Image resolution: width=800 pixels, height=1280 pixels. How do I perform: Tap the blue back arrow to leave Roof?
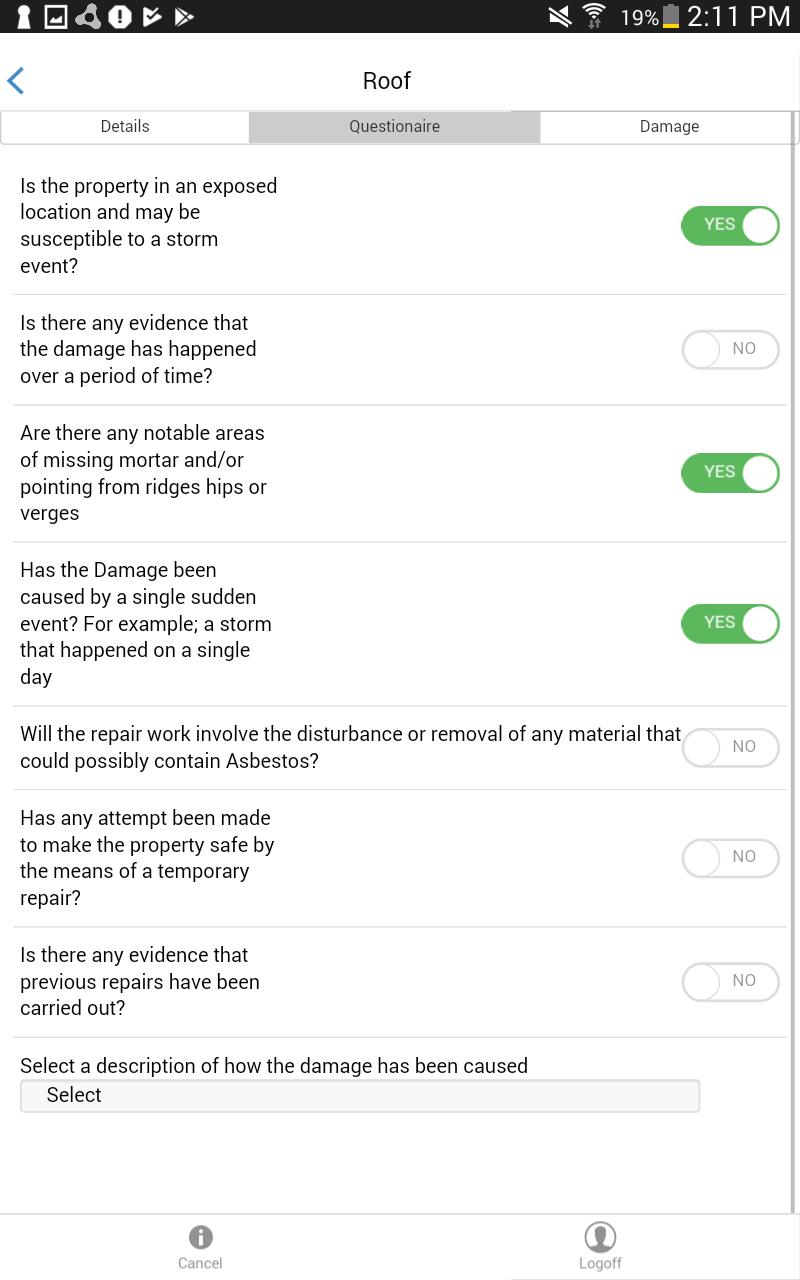(16, 80)
